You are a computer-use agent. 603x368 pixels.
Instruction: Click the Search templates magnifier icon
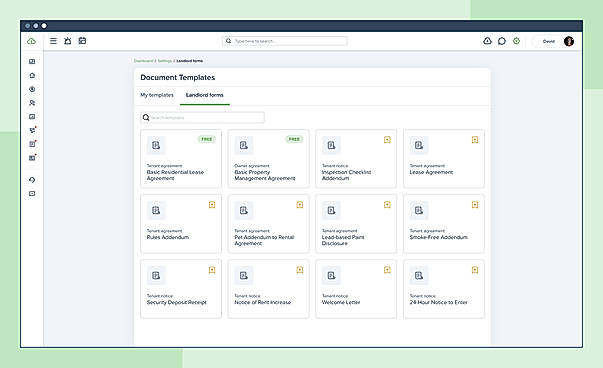tap(146, 117)
